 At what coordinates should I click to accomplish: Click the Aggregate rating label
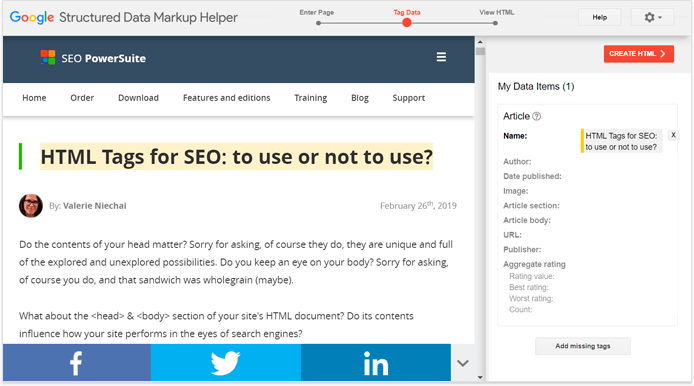point(534,264)
